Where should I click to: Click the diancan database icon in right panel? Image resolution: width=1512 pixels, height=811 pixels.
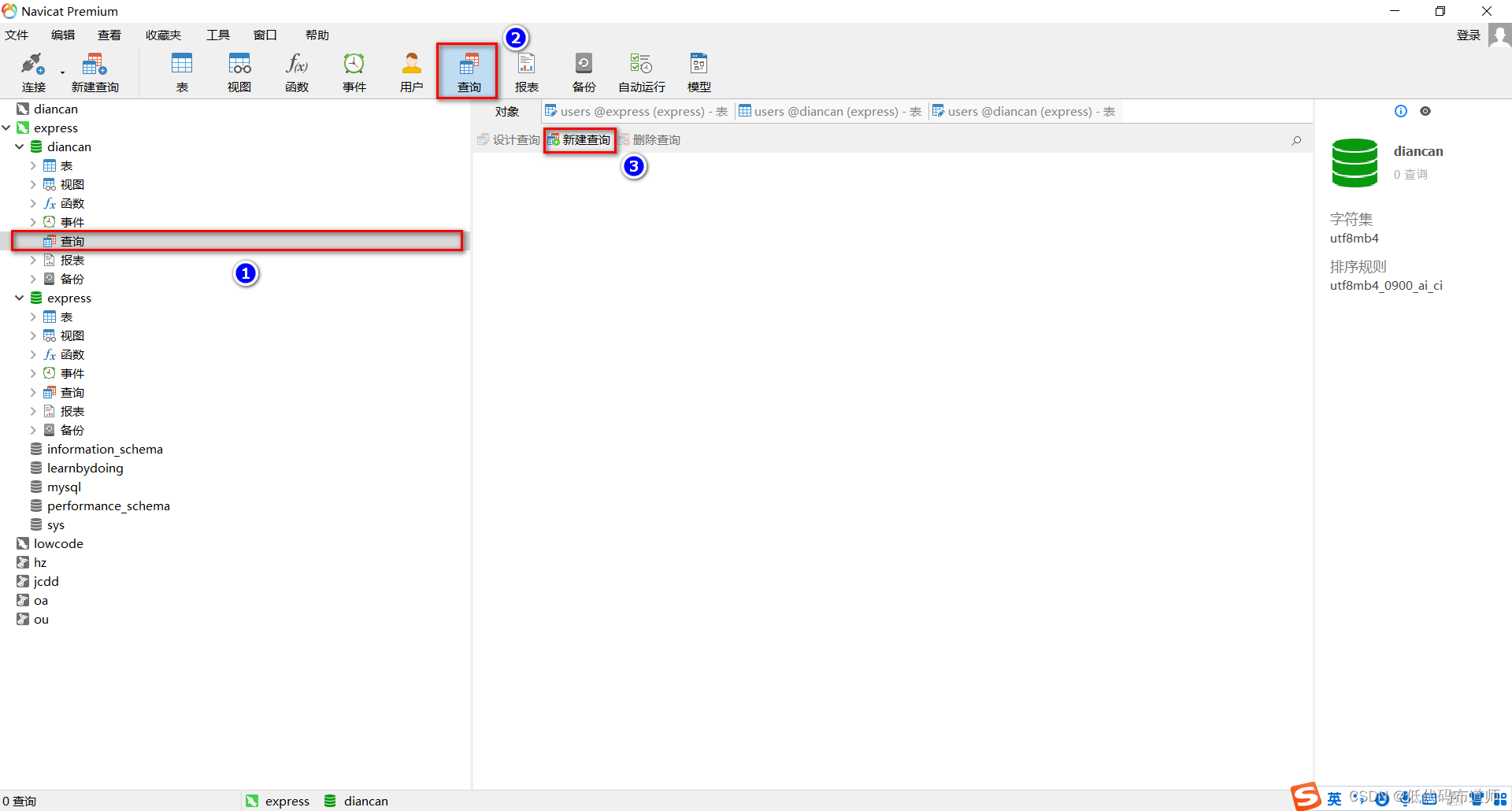[1354, 162]
